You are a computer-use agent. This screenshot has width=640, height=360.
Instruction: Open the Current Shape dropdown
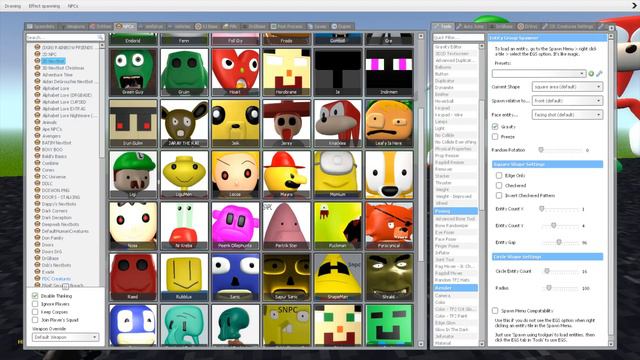pyautogui.click(x=567, y=87)
